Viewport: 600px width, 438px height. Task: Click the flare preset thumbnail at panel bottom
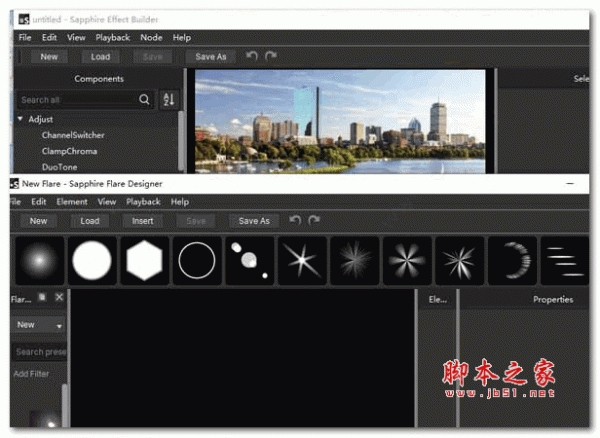pyautogui.click(x=46, y=419)
